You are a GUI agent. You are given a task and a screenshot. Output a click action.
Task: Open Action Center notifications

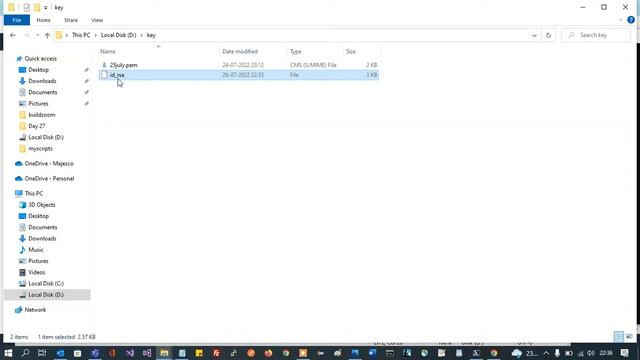click(x=625, y=353)
